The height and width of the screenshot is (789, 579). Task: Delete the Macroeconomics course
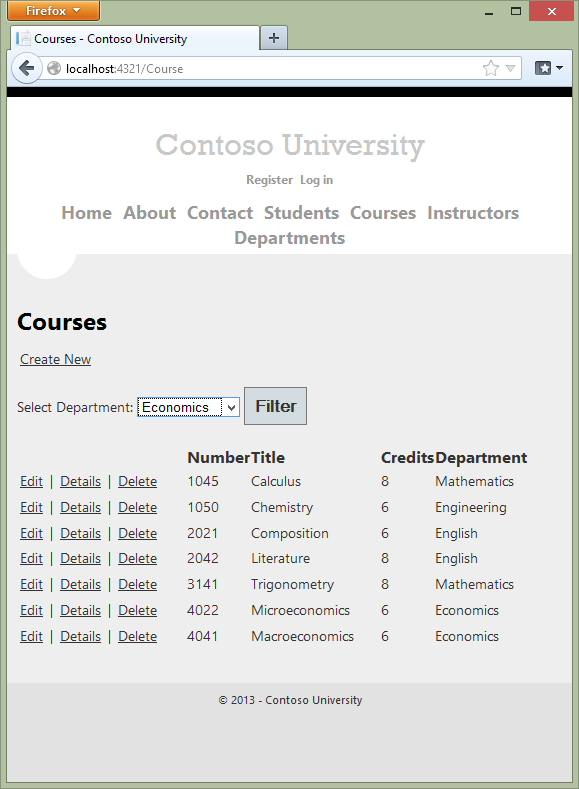(137, 637)
